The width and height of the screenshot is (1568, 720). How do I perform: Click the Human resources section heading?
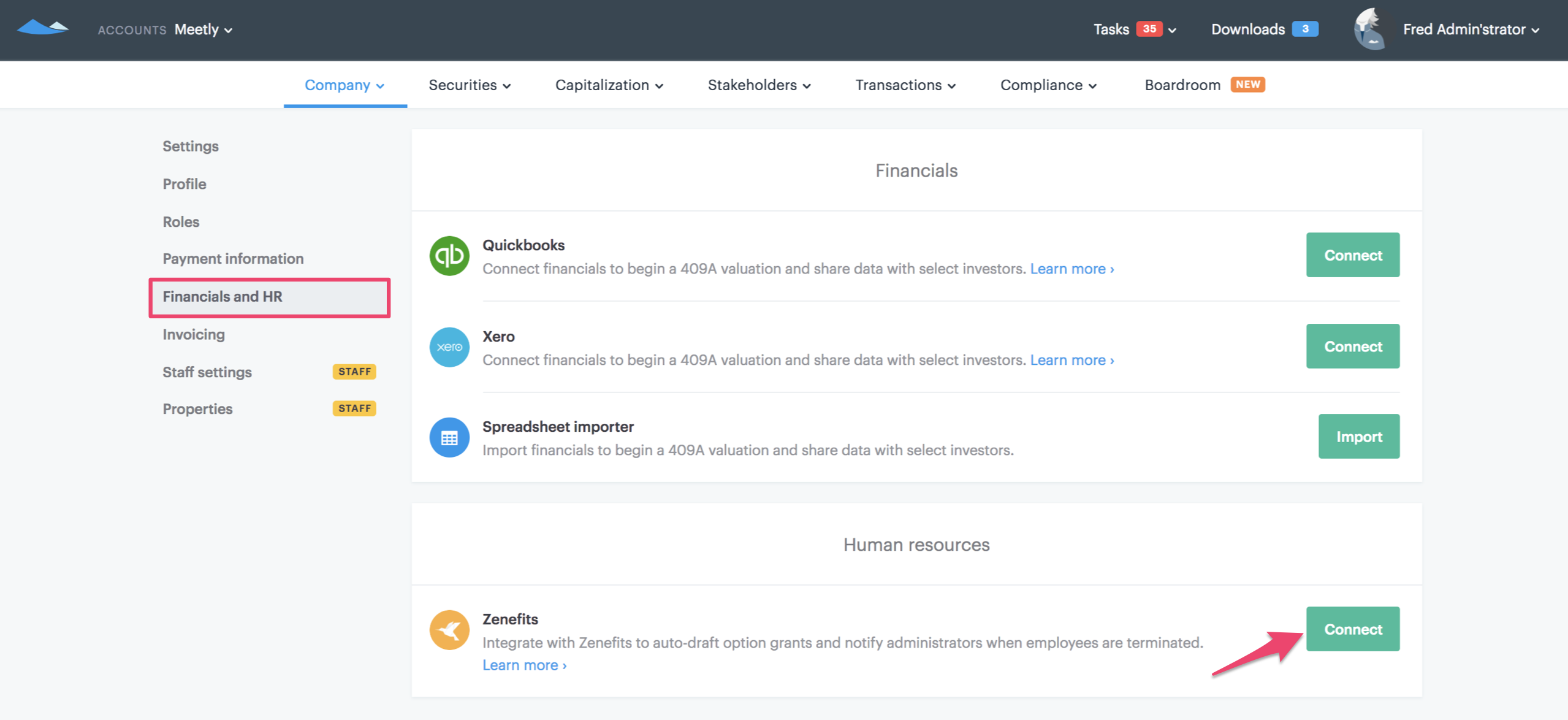[916, 545]
